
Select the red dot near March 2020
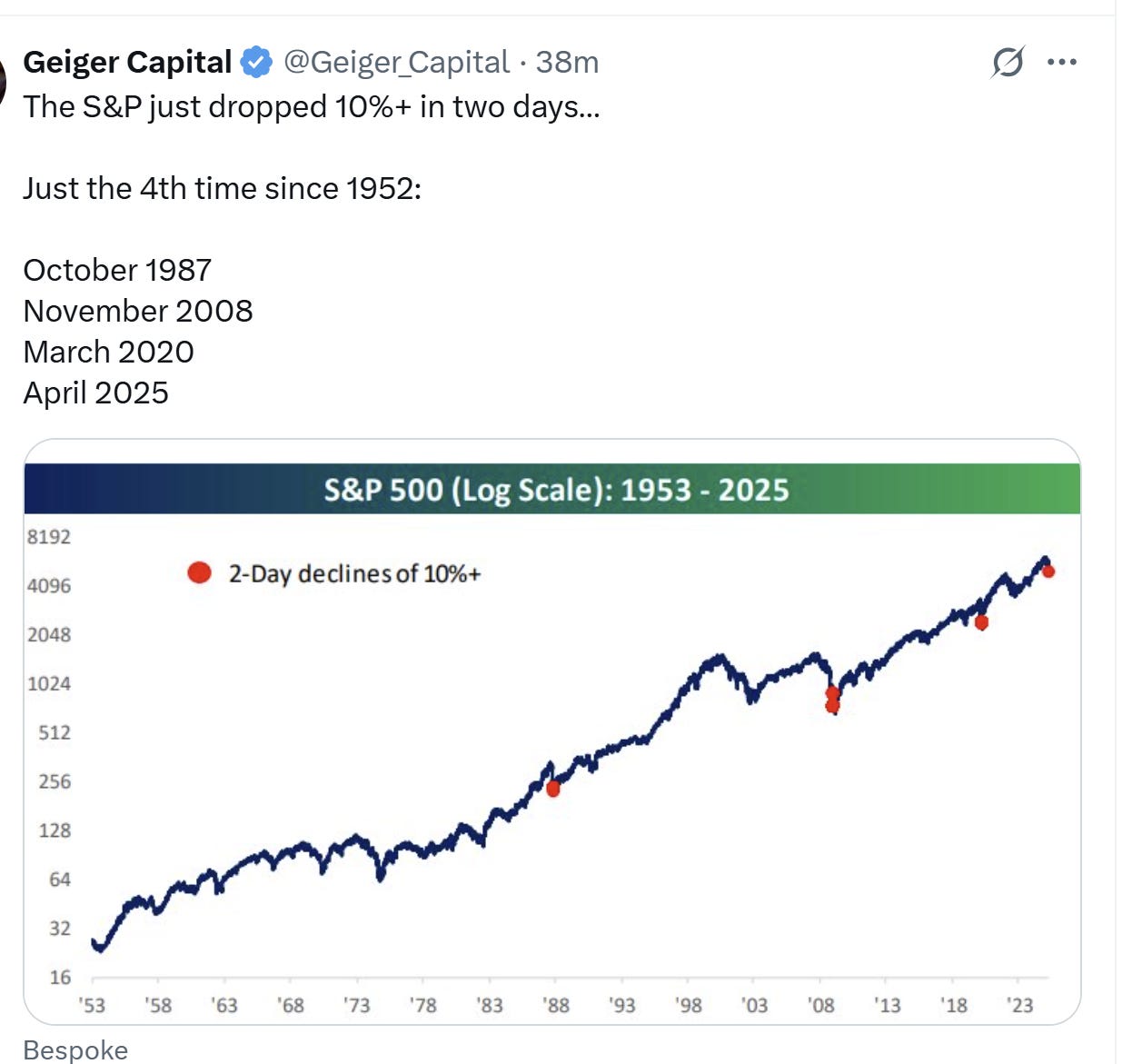click(x=981, y=621)
